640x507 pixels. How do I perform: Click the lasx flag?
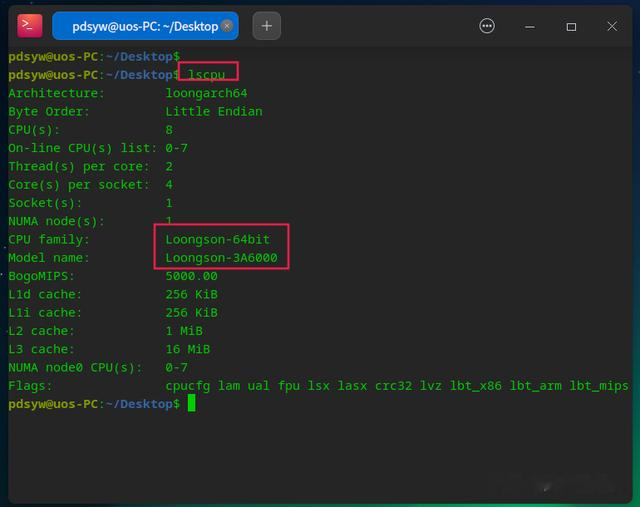352,386
